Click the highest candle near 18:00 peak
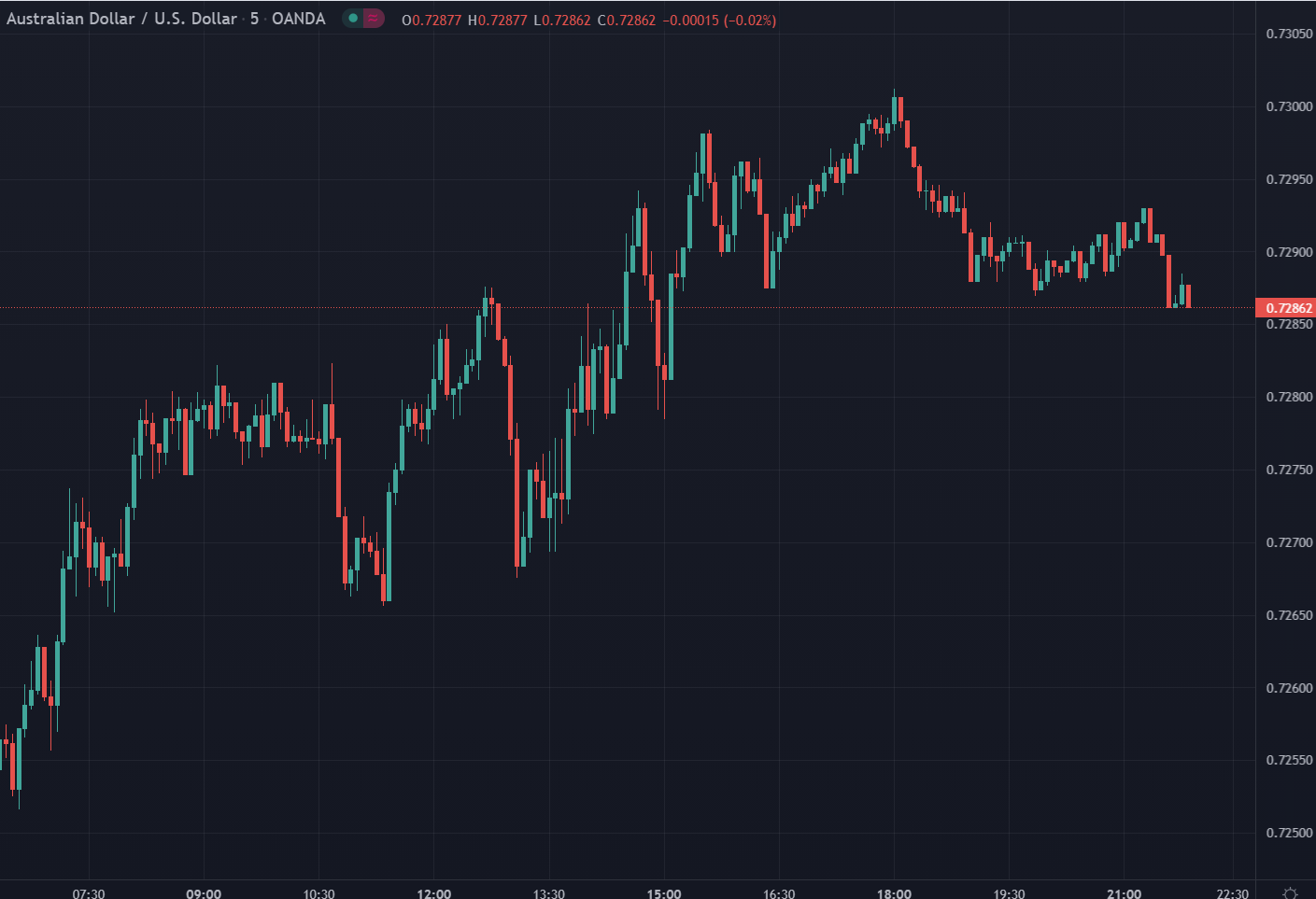The image size is (1316, 899). [x=895, y=108]
